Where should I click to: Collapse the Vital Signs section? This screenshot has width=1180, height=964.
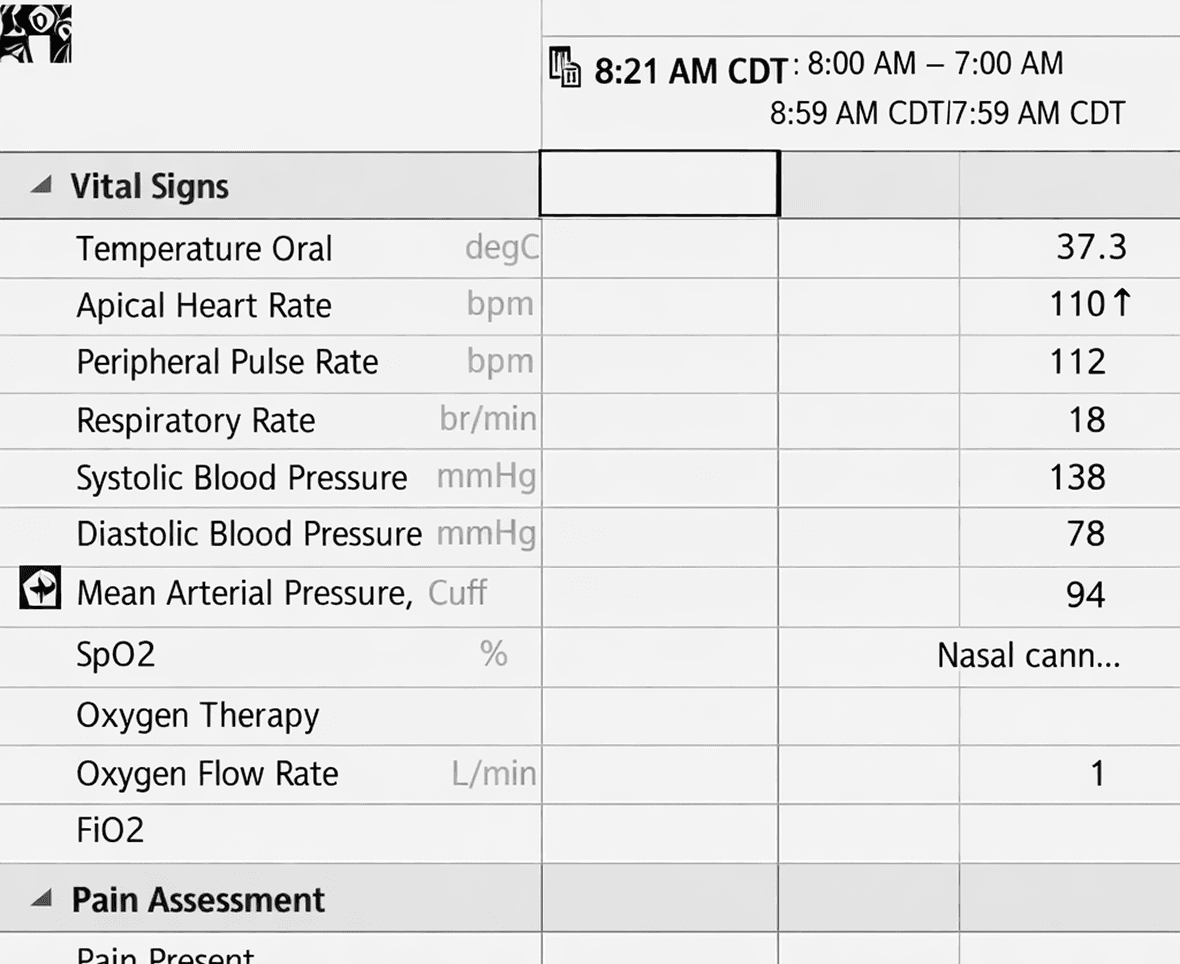(41, 184)
